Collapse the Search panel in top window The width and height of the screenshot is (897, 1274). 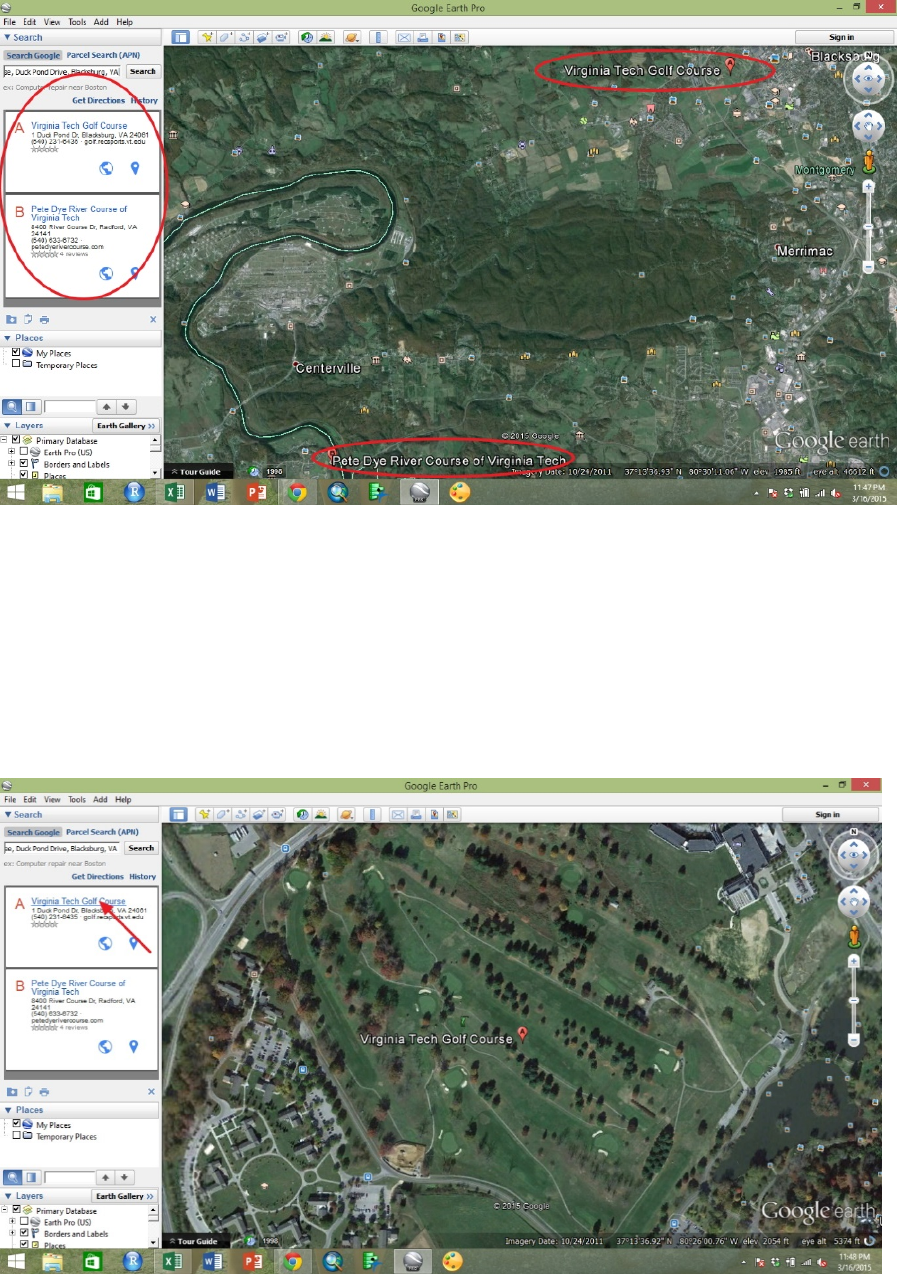click(7, 38)
